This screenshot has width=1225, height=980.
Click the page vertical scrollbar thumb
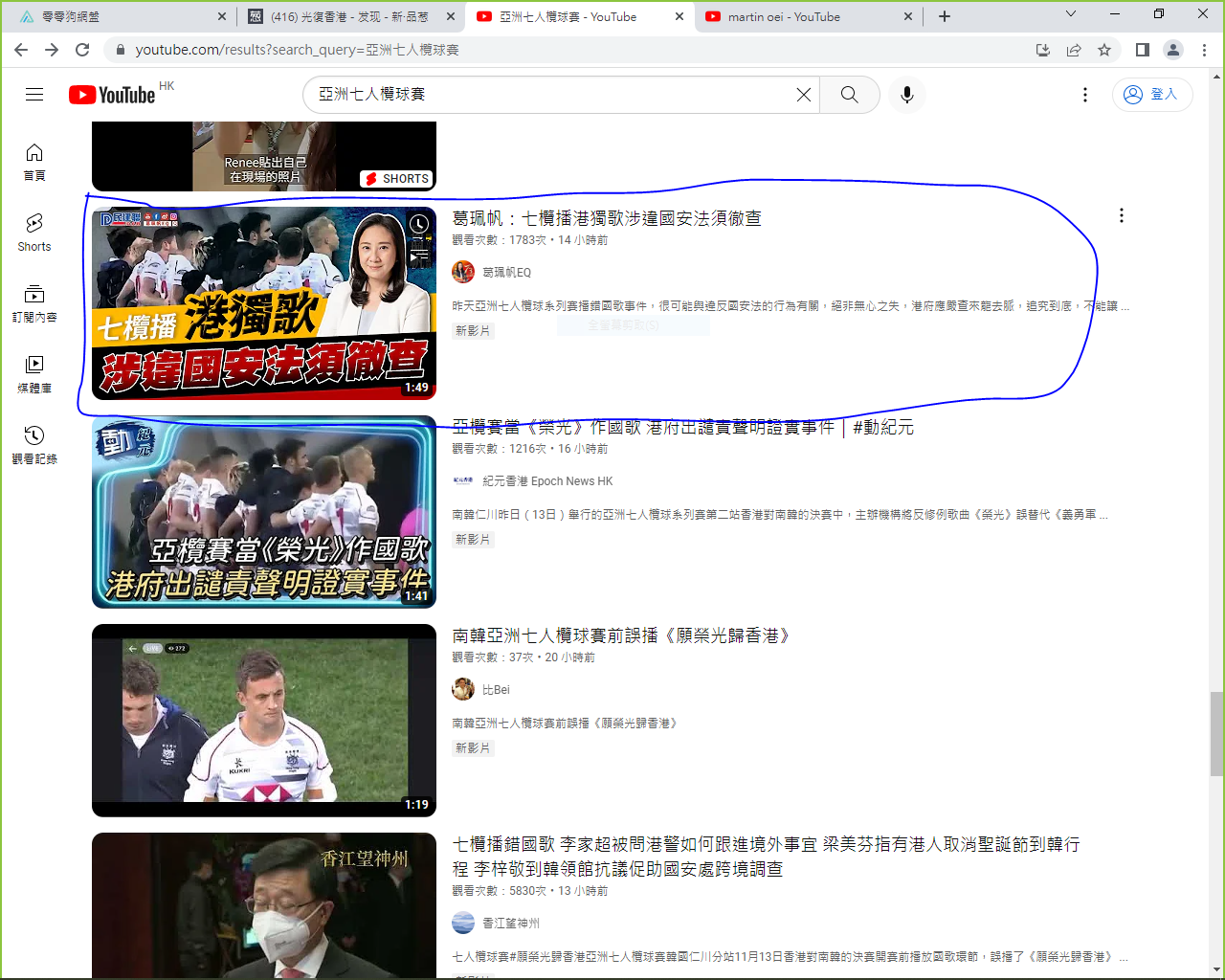[x=1216, y=734]
